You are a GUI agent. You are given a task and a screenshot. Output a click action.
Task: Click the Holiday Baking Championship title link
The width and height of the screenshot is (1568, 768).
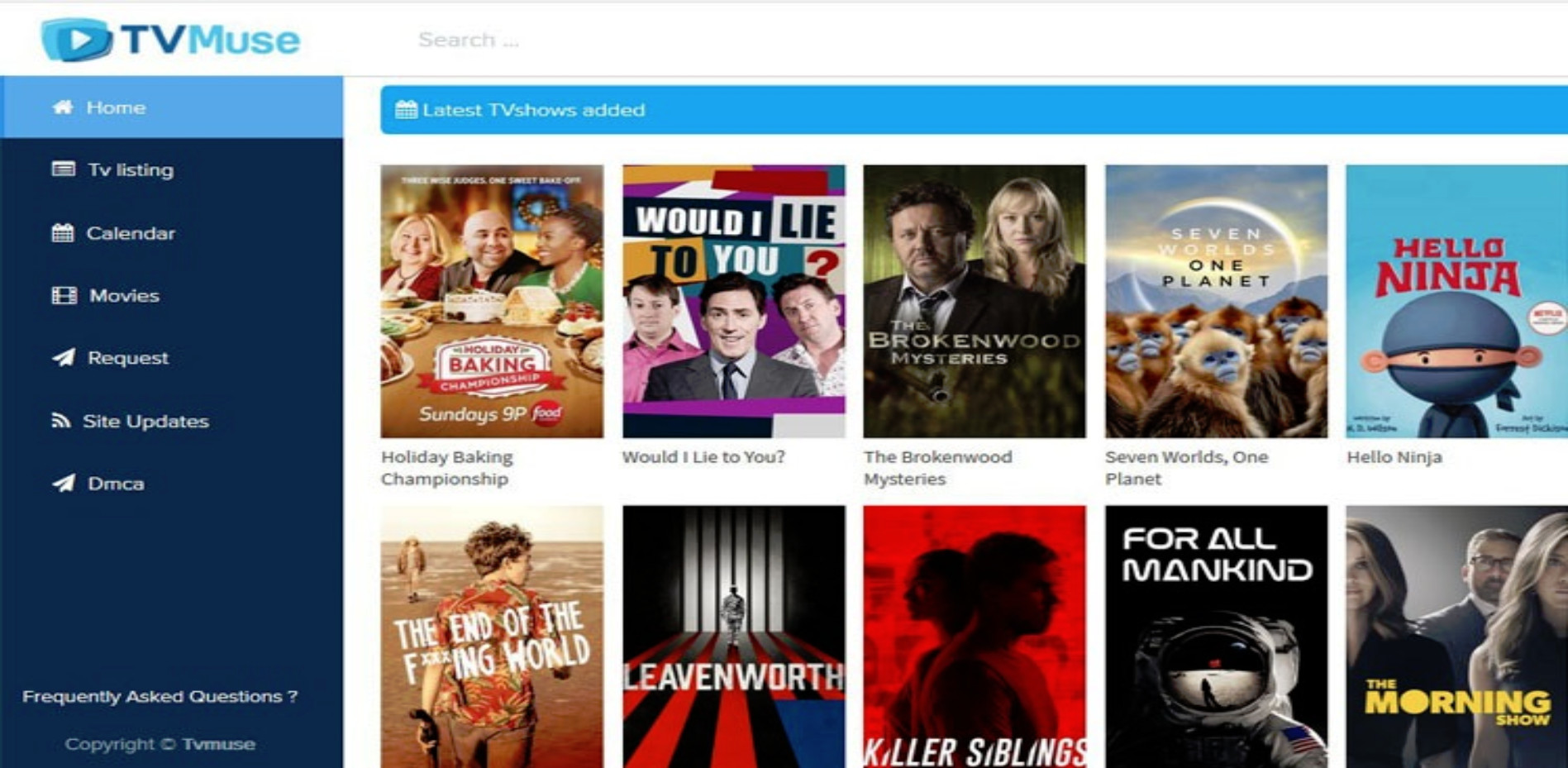[x=447, y=468]
